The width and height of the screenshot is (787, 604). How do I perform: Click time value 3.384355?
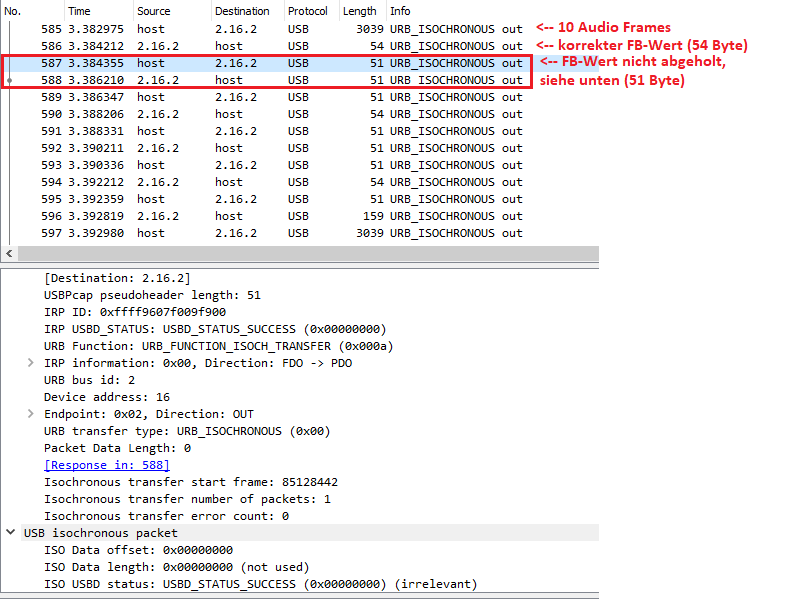click(x=96, y=63)
